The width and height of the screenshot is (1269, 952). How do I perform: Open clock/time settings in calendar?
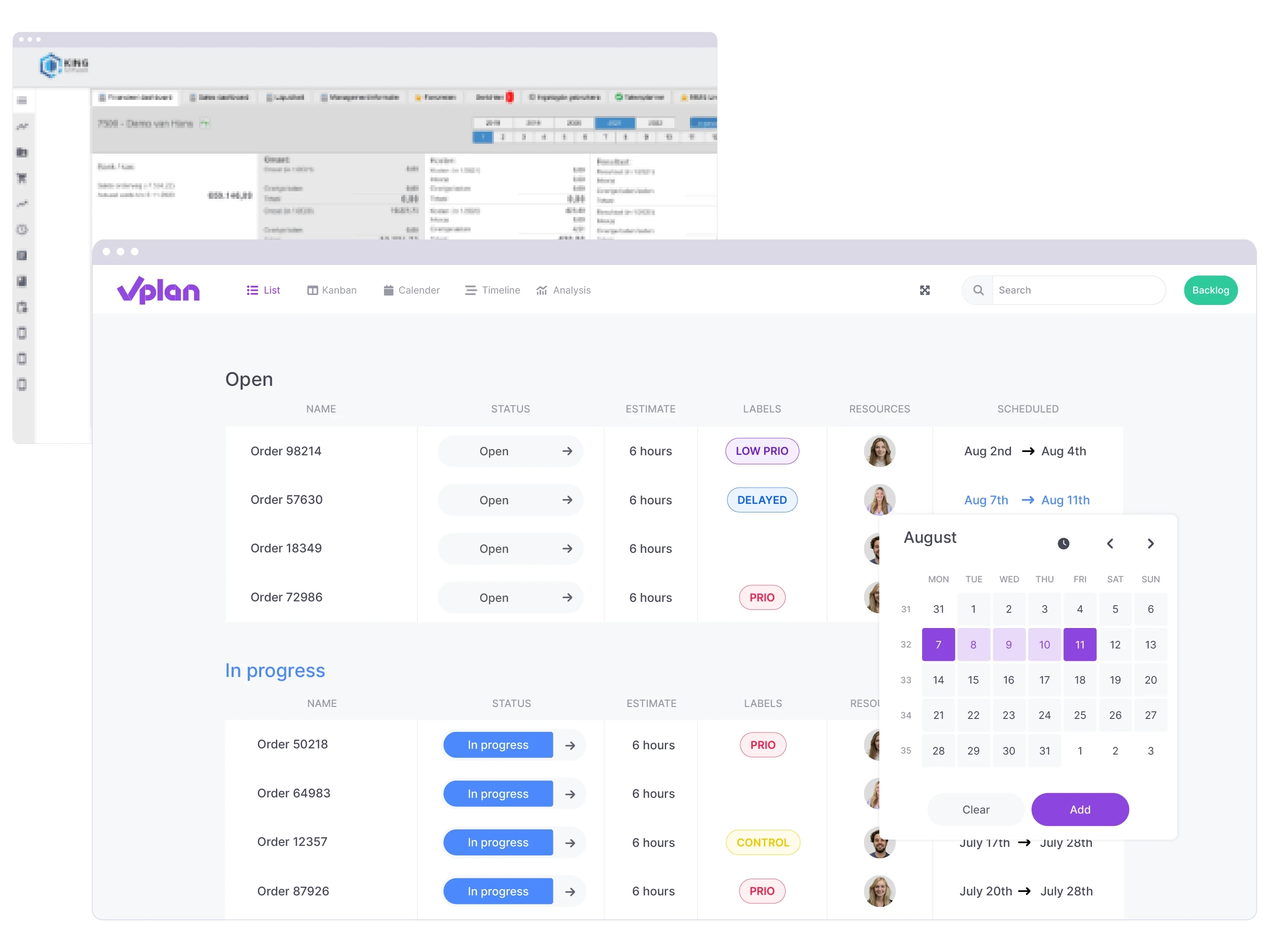(1063, 543)
